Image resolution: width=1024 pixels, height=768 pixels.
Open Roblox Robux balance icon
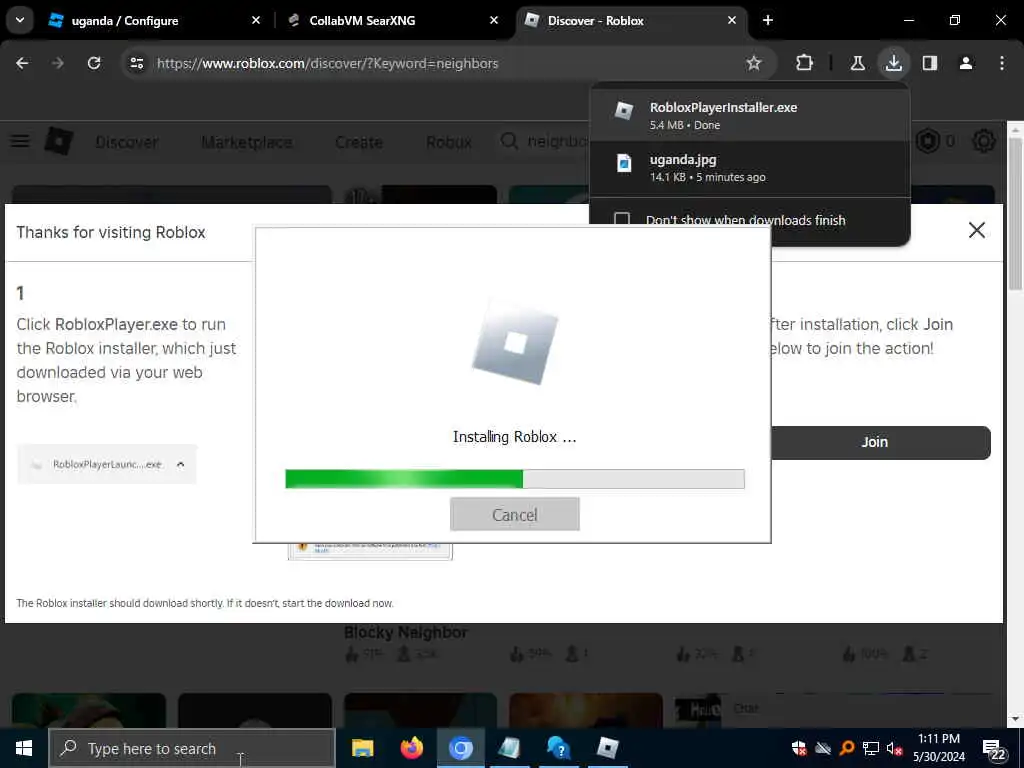click(928, 141)
